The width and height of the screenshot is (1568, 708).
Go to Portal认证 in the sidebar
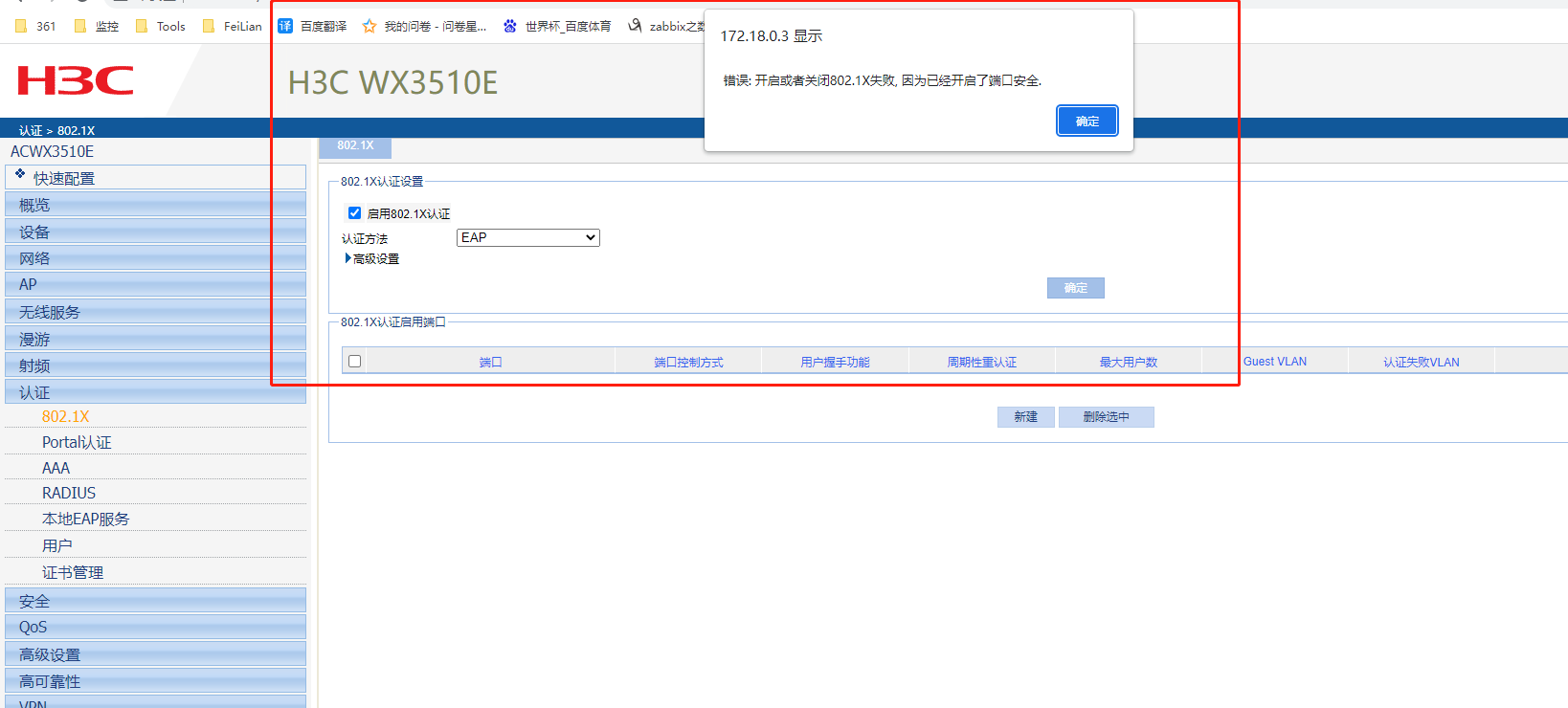coord(77,442)
